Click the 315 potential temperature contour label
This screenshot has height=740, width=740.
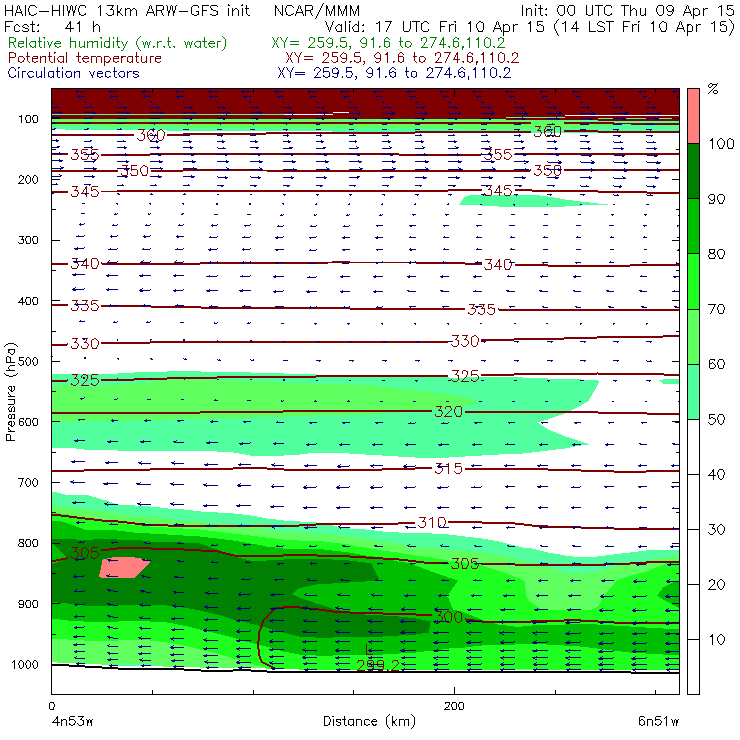[448, 469]
